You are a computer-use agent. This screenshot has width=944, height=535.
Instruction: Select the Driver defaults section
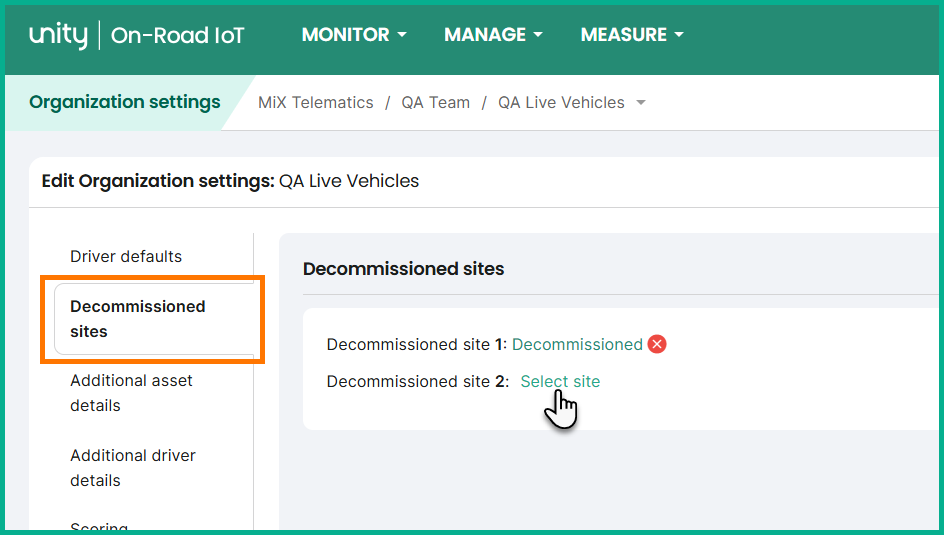126,256
